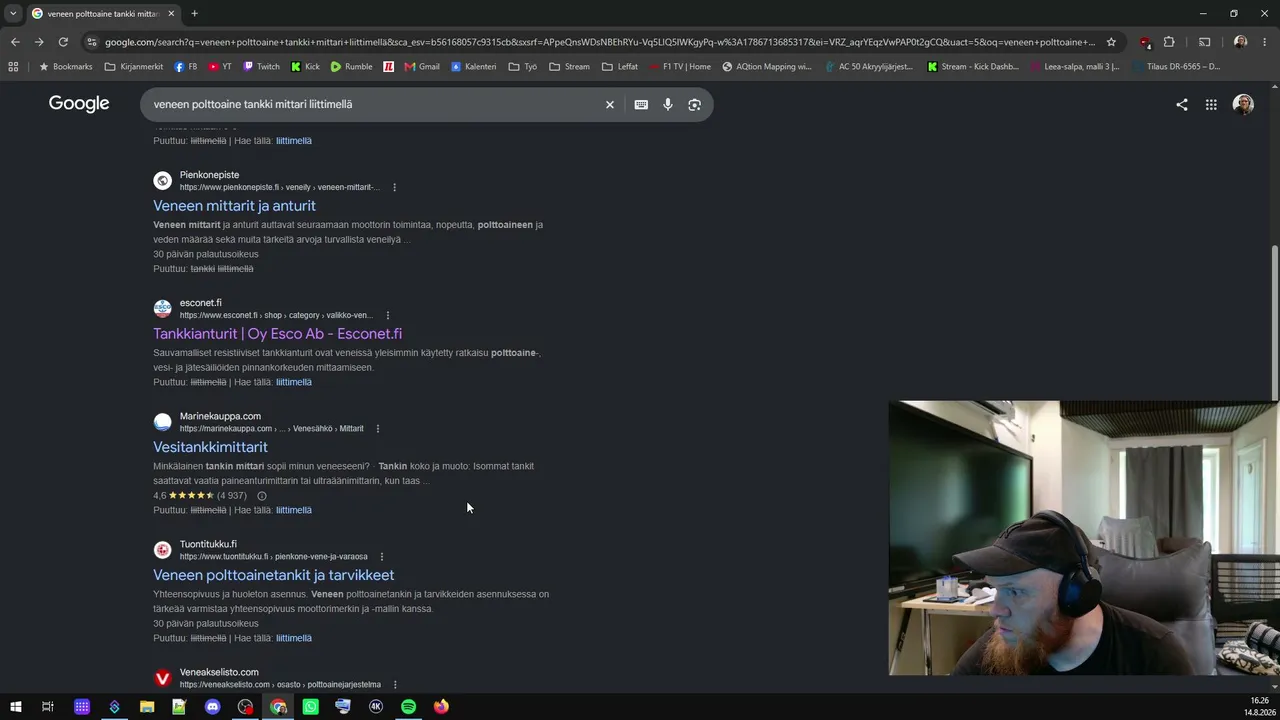The height and width of the screenshot is (720, 1280).
Task: Open the bookmarks apps grid shortcut
Action: point(13,67)
